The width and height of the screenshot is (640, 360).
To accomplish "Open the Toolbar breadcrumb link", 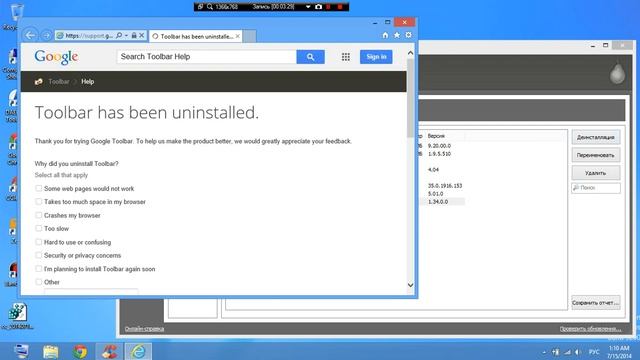I will [59, 82].
